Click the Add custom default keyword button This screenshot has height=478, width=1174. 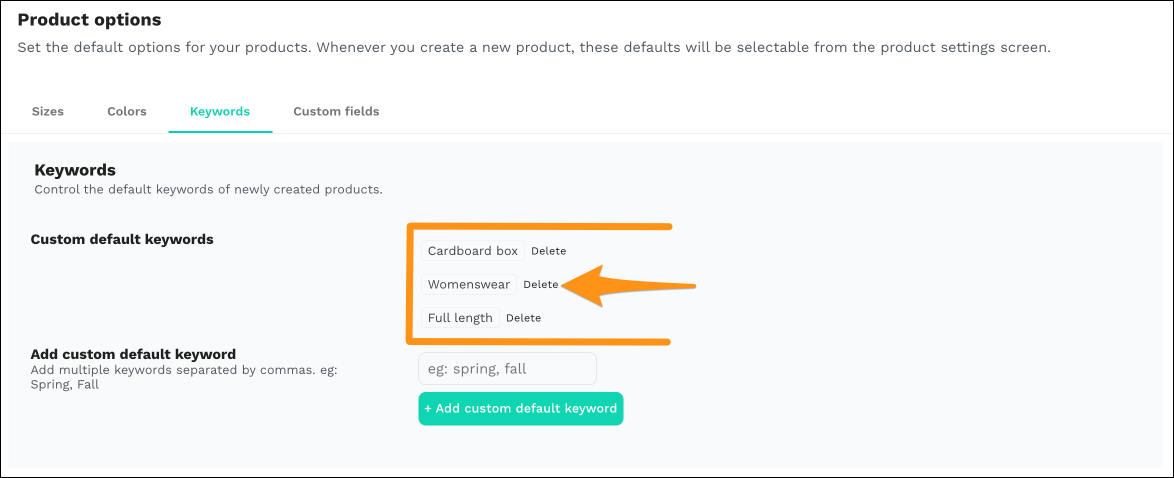520,408
